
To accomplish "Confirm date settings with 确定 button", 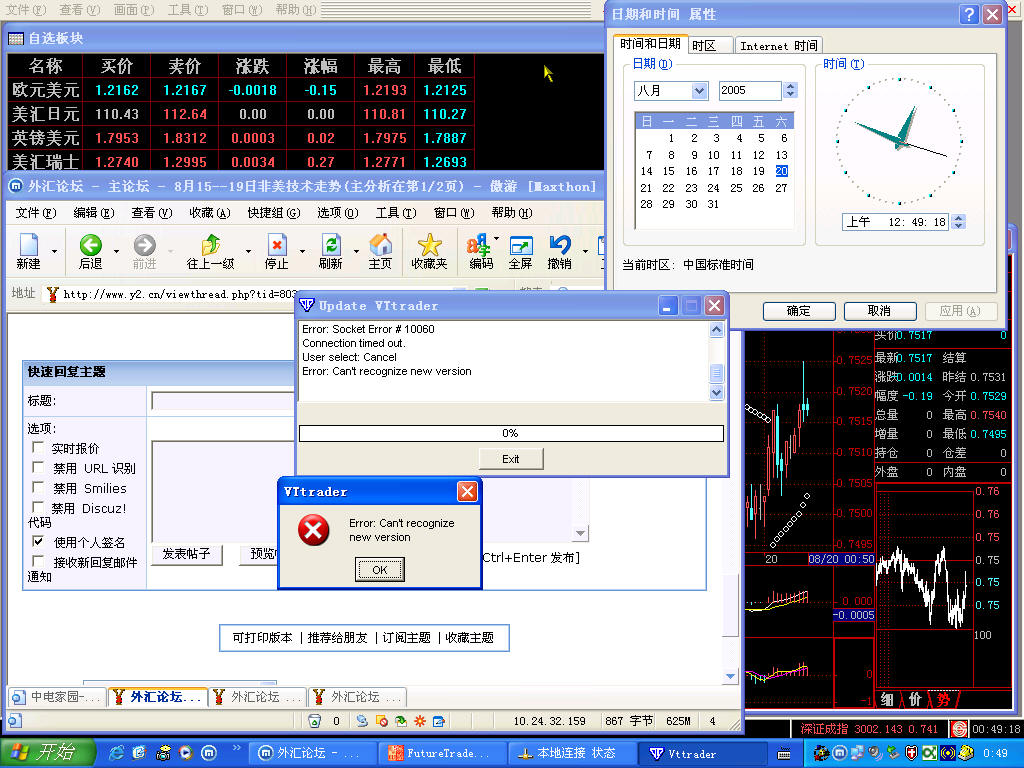I will point(799,311).
